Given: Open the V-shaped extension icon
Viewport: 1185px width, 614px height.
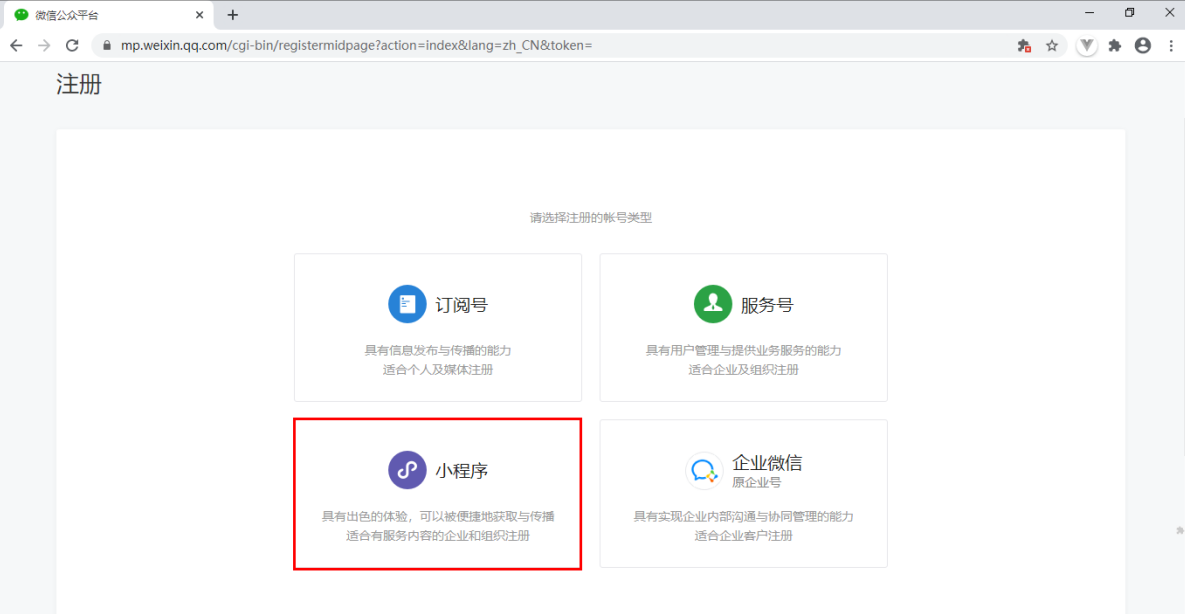Looking at the screenshot, I should (x=1086, y=45).
